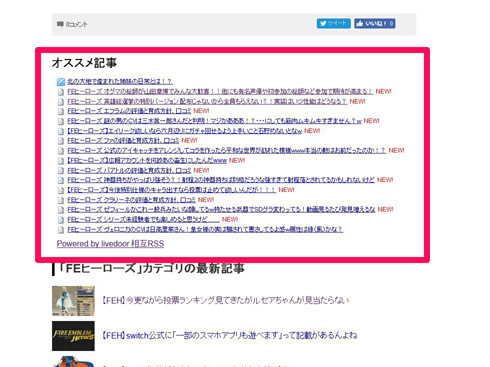Click the page icon beside the 今後特別仕様 article

(x=61, y=191)
